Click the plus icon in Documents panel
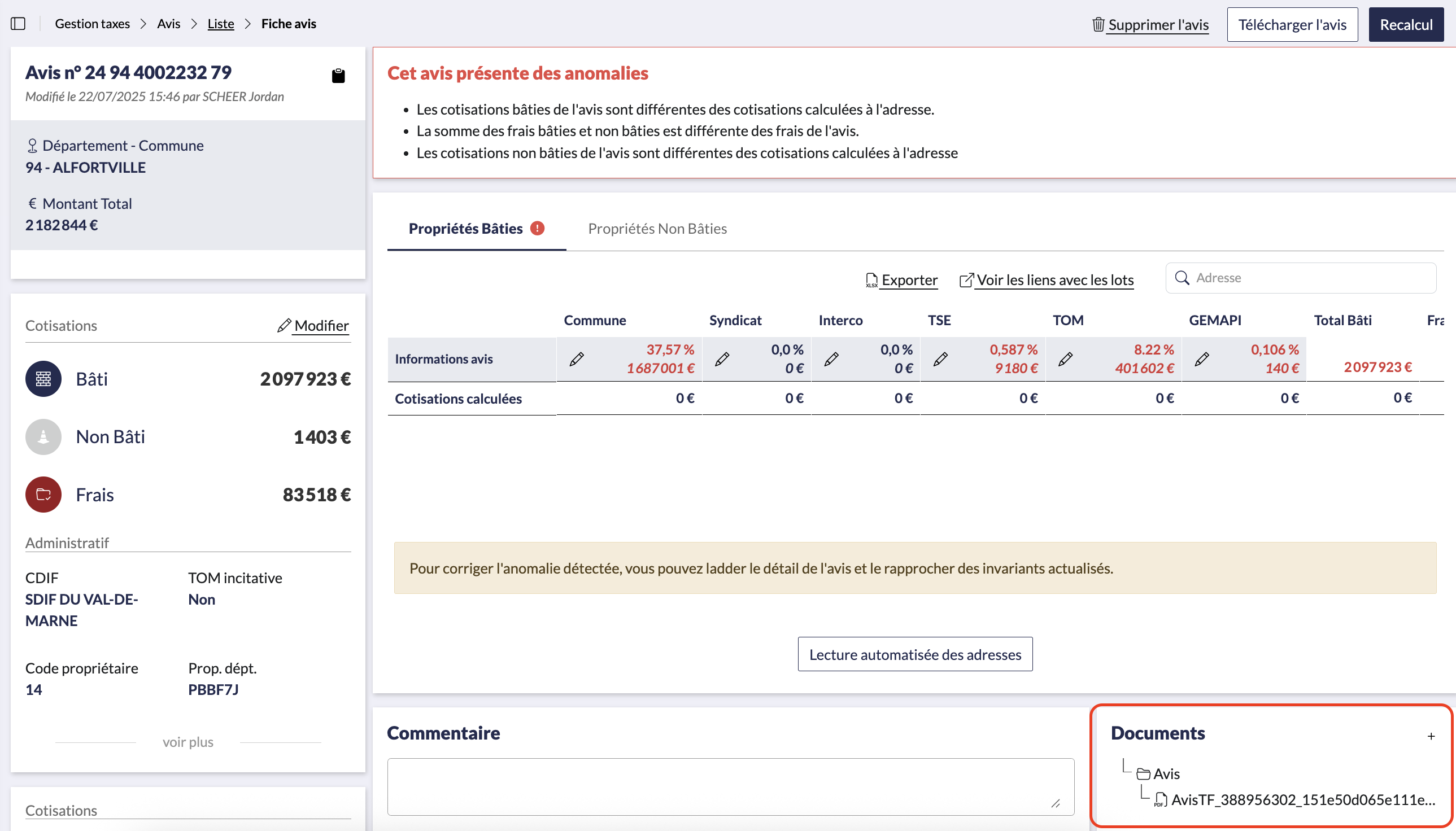This screenshot has height=831, width=1456. coord(1431,736)
